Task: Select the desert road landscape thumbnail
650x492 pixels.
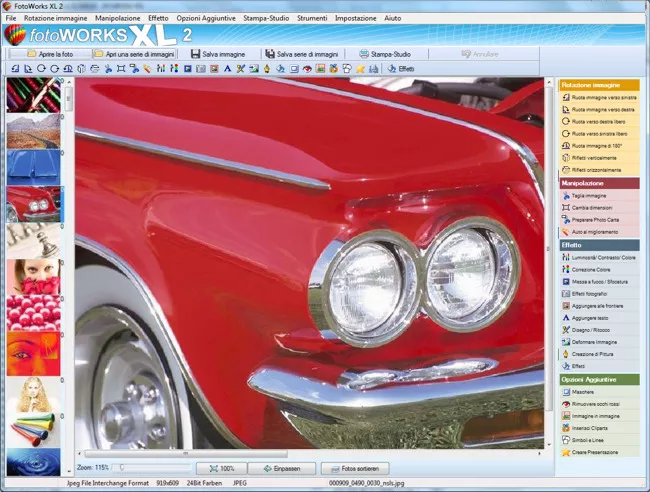Action: pos(33,132)
